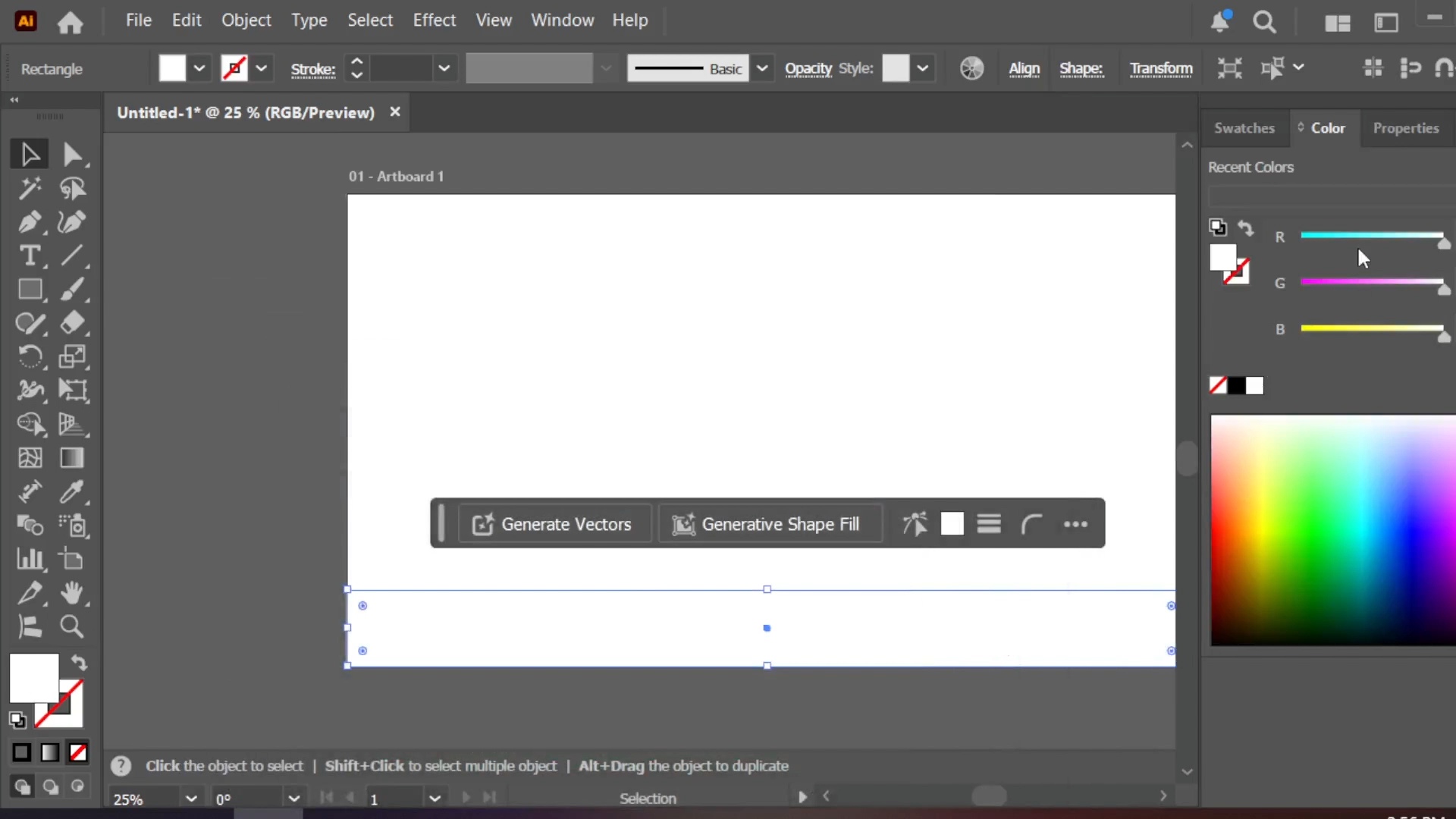The width and height of the screenshot is (1456, 819).
Task: Choose the Eyedropper tool
Action: 72,491
